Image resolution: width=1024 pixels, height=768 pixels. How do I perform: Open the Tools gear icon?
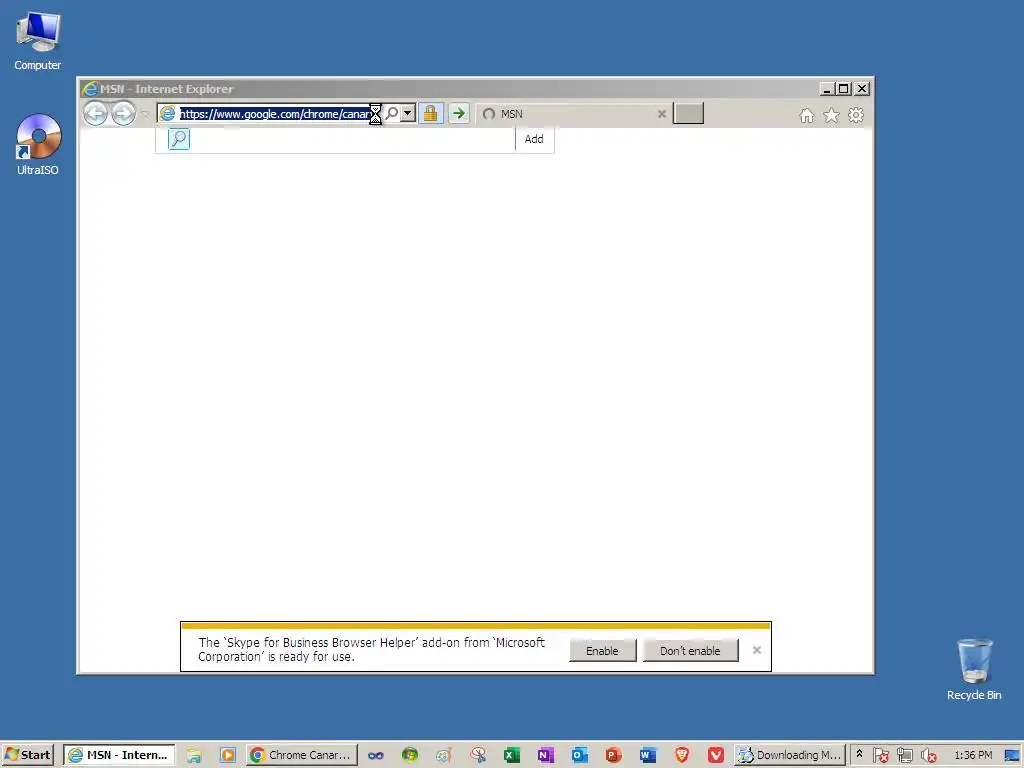pyautogui.click(x=856, y=116)
